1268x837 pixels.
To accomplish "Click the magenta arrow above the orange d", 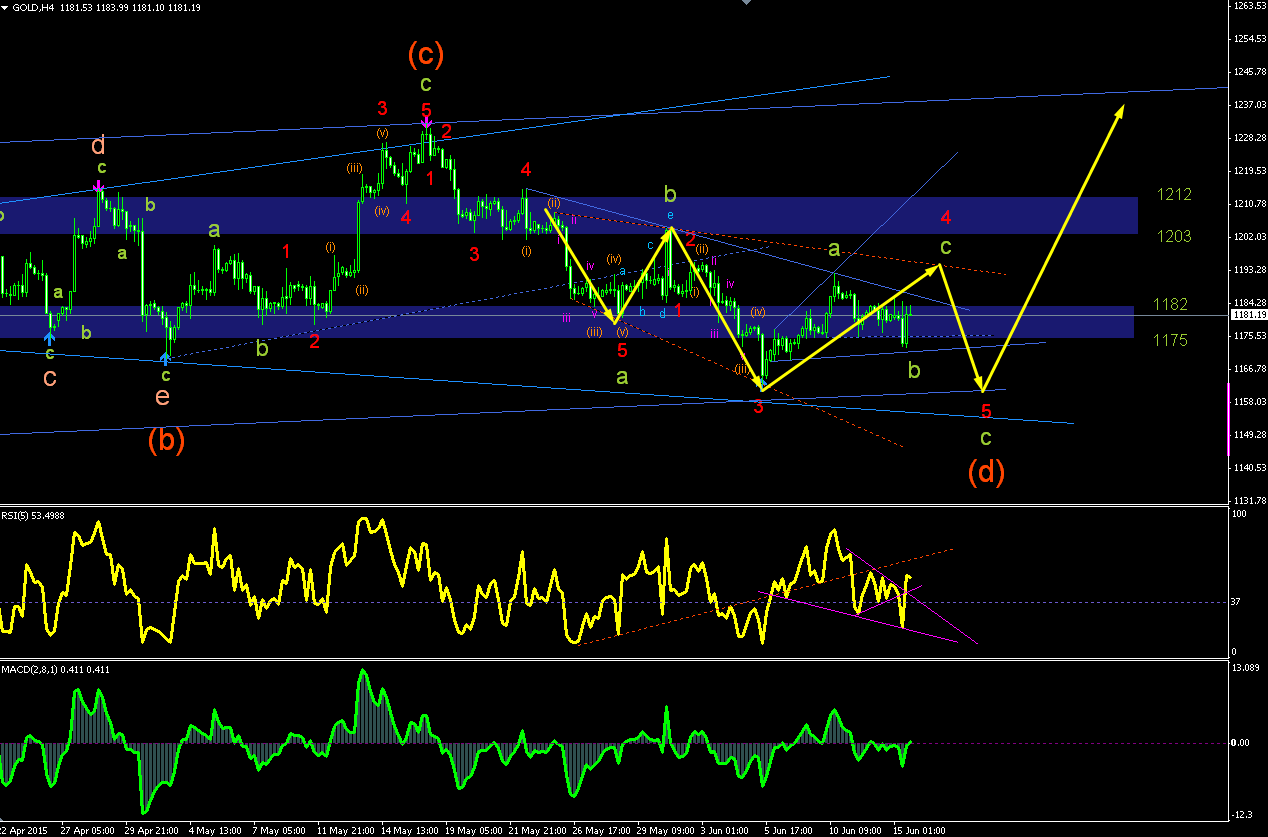I will tap(98, 187).
